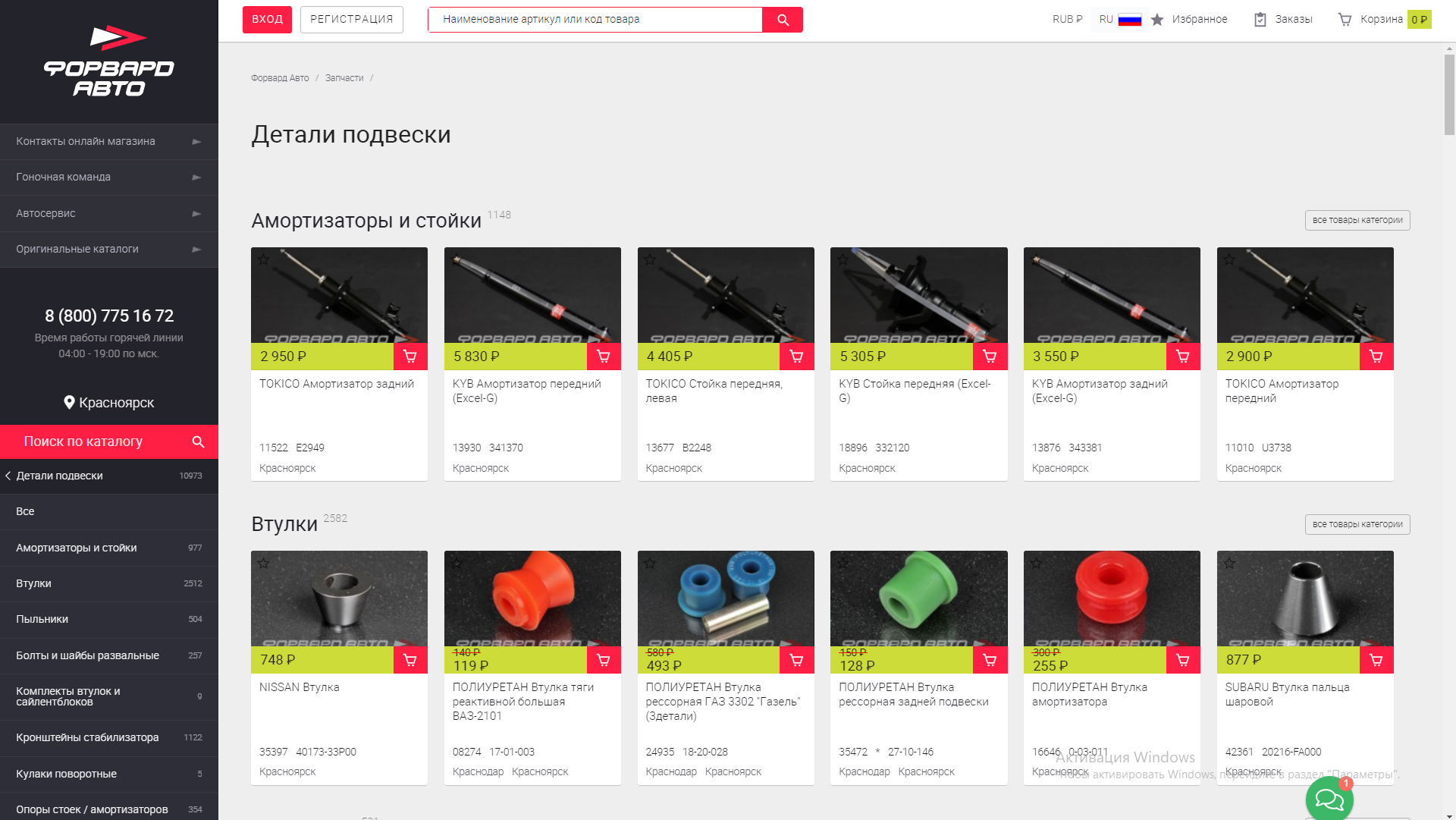Expand Автосервис menu
The width and height of the screenshot is (1456, 820).
[x=109, y=214]
